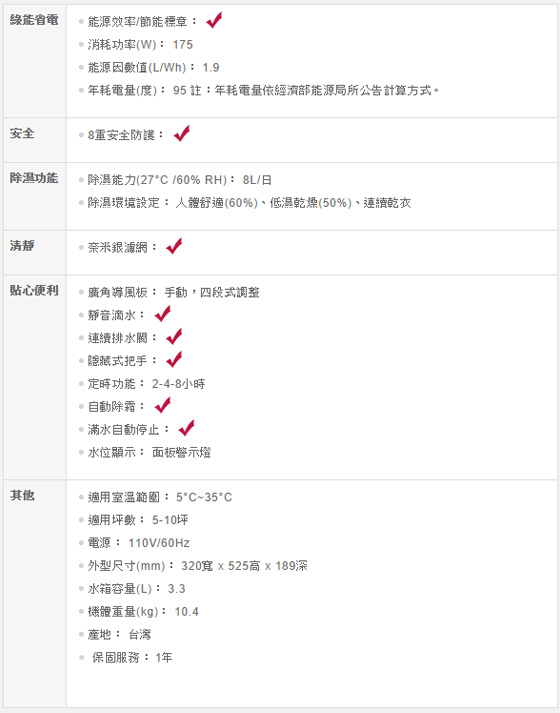Screen dimensions: 560x713
Task: Click the checkmark next to 自動除霜
Action: 163,405
